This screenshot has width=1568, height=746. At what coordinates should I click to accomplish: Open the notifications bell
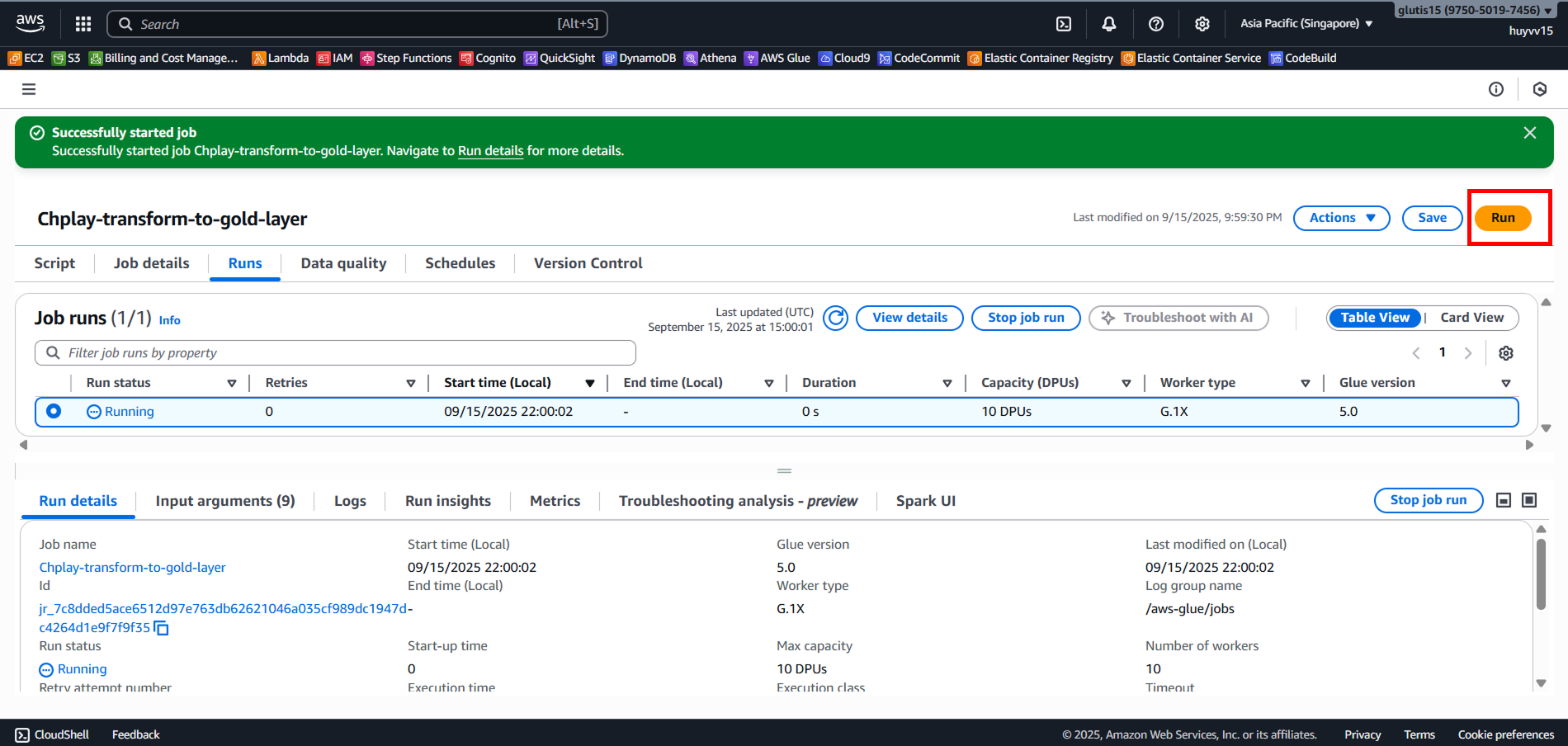(x=1109, y=24)
